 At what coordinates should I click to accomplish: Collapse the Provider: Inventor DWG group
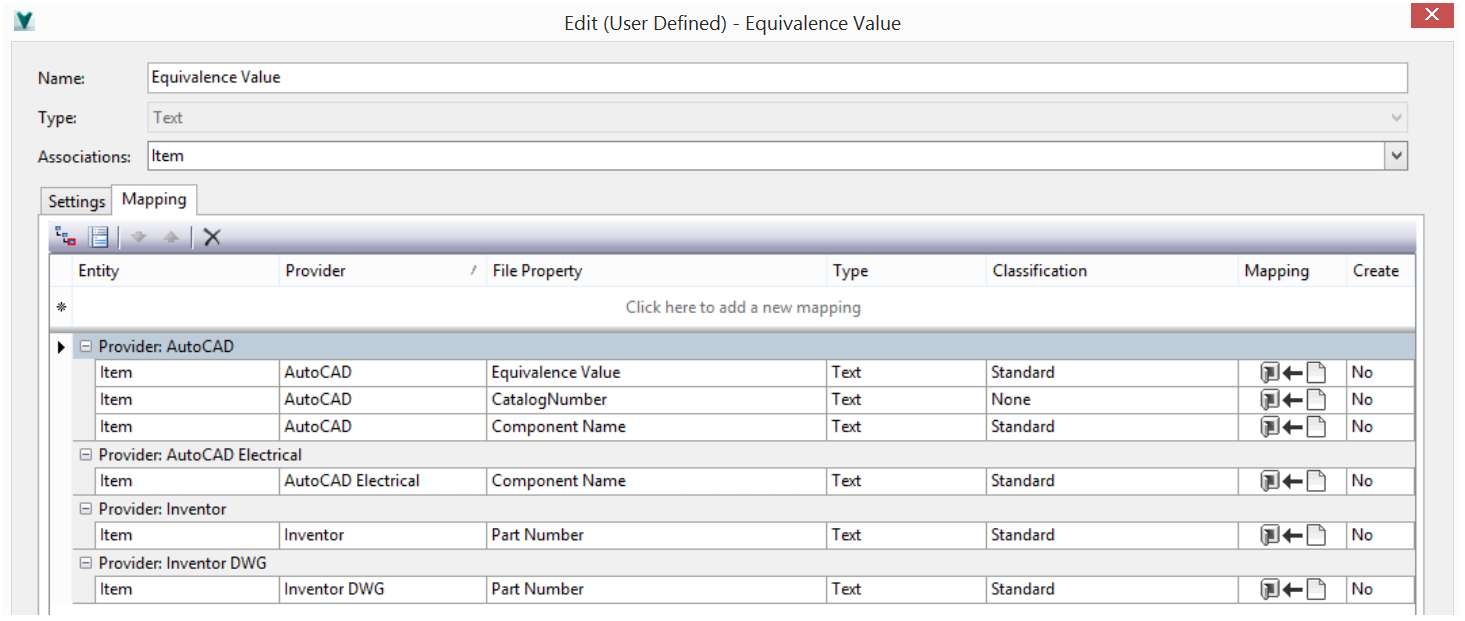coord(86,563)
